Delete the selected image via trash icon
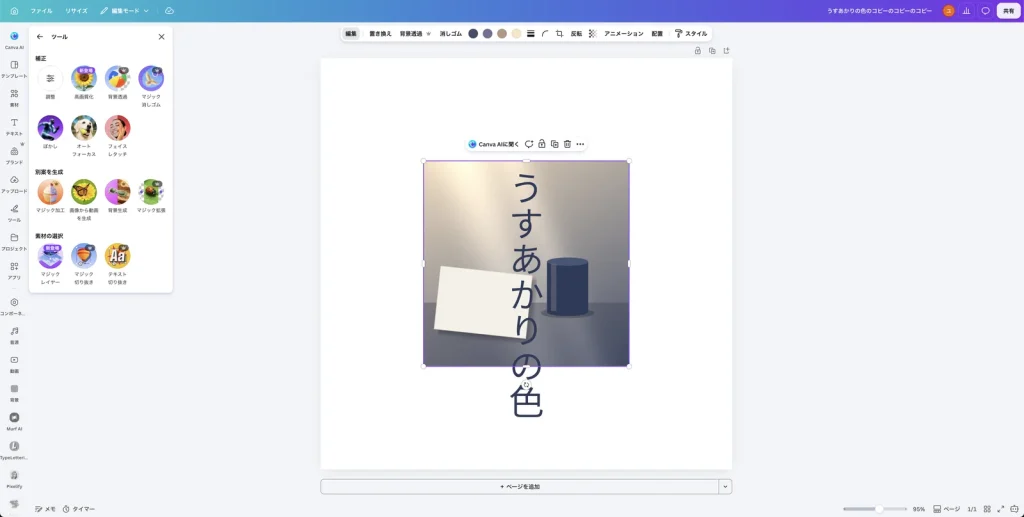The image size is (1024, 517). 567,144
